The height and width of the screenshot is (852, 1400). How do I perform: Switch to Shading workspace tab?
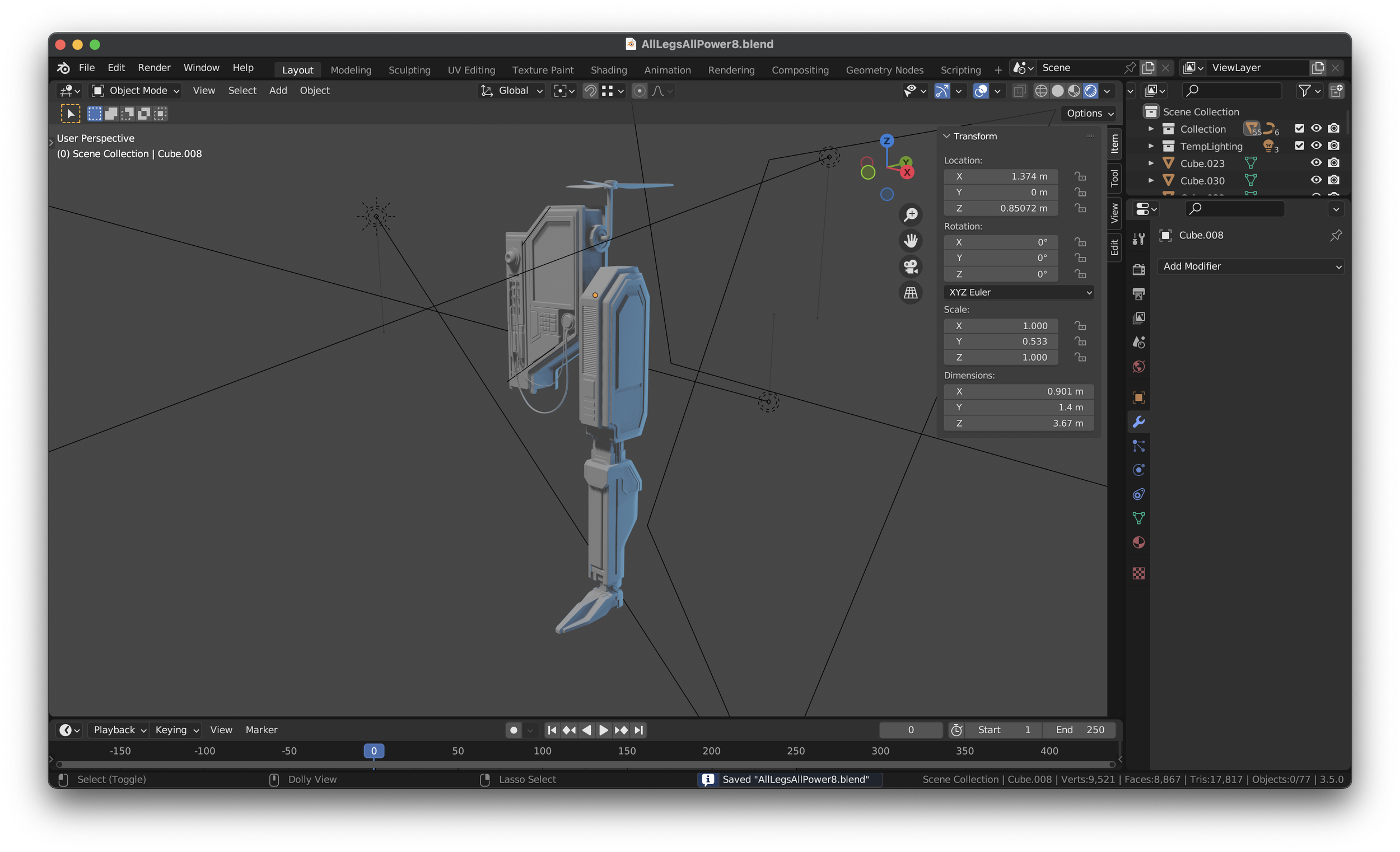click(609, 70)
